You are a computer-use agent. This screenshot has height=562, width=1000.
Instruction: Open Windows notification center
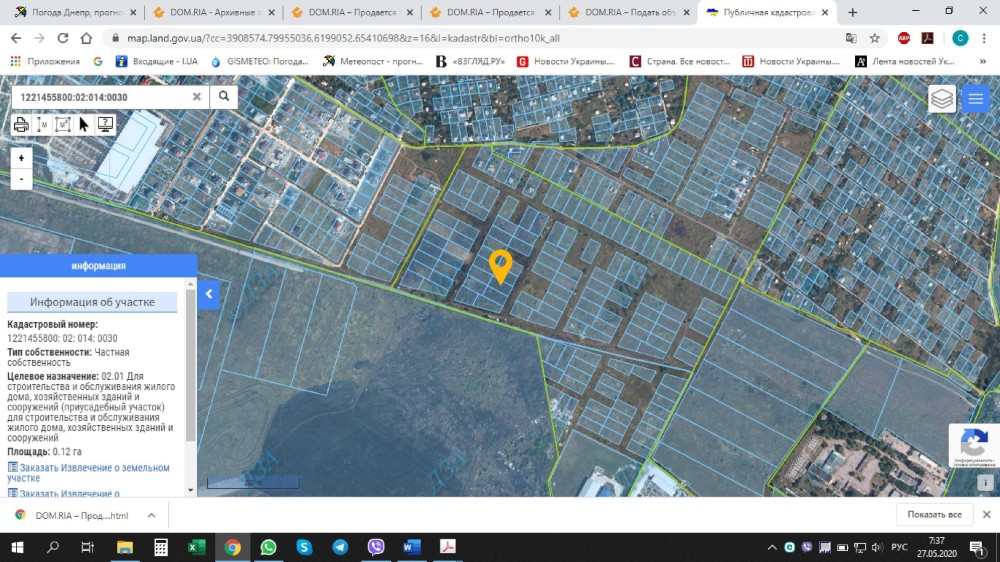(976, 547)
